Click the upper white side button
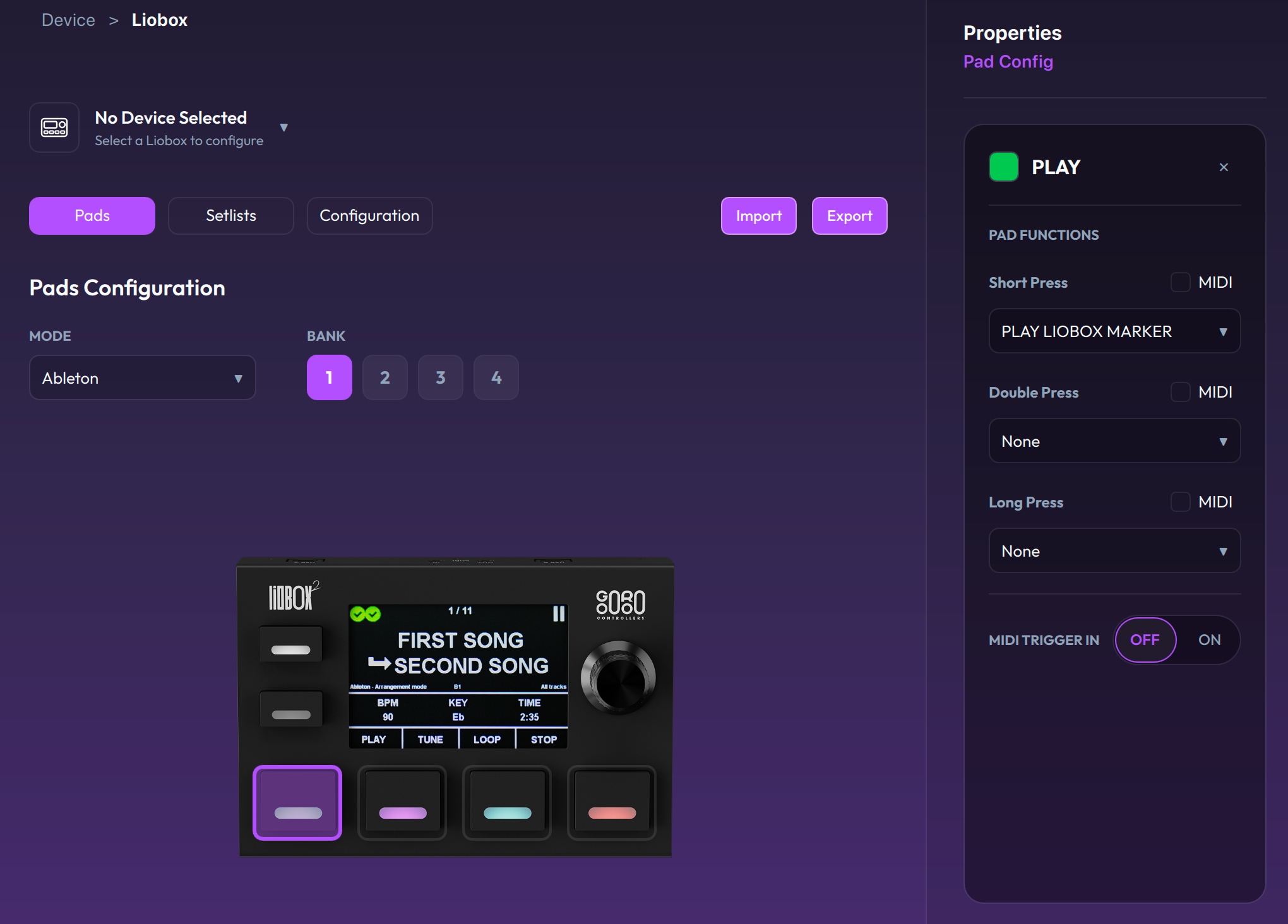 (291, 645)
